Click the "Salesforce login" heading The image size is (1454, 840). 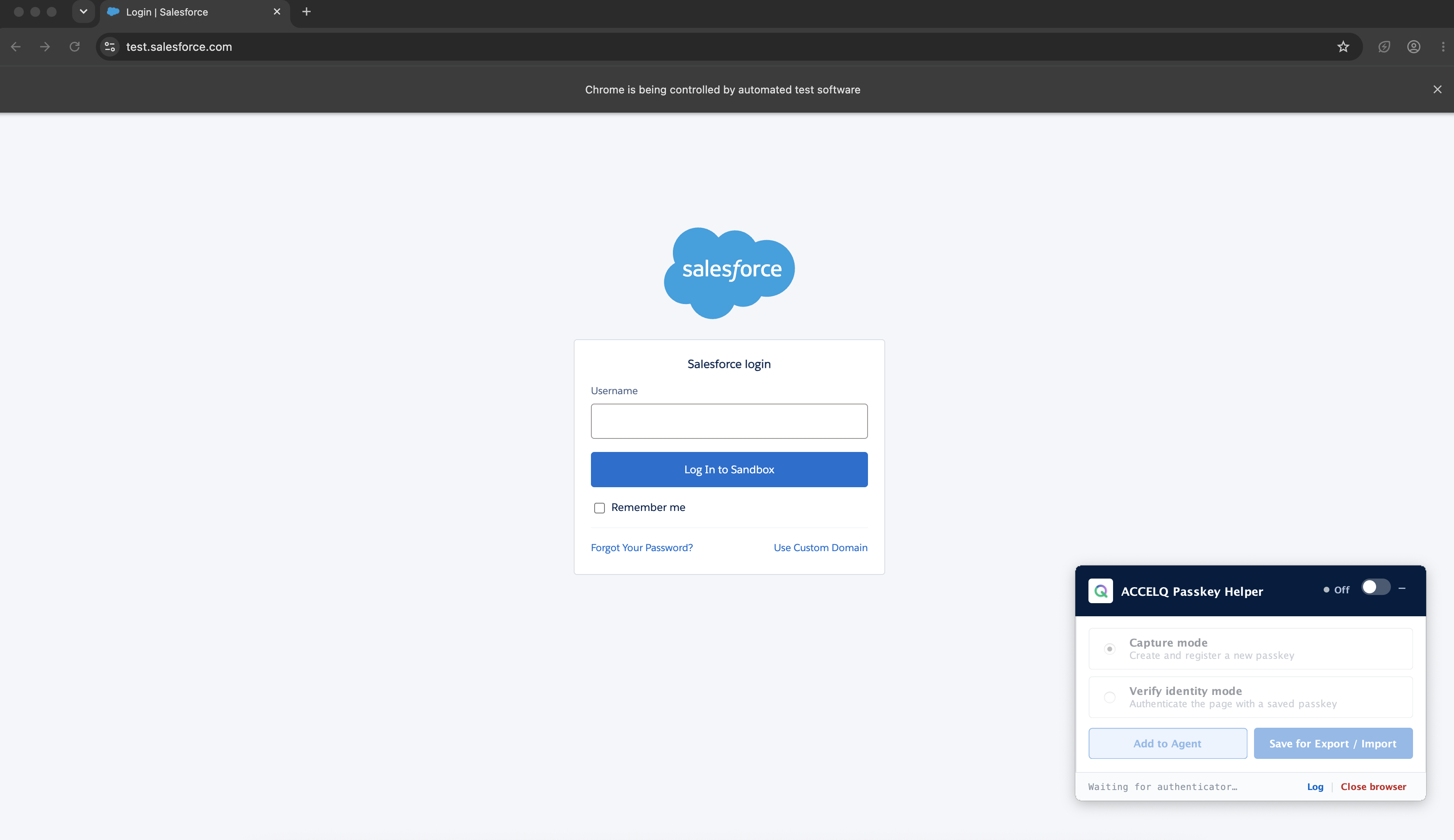click(729, 364)
